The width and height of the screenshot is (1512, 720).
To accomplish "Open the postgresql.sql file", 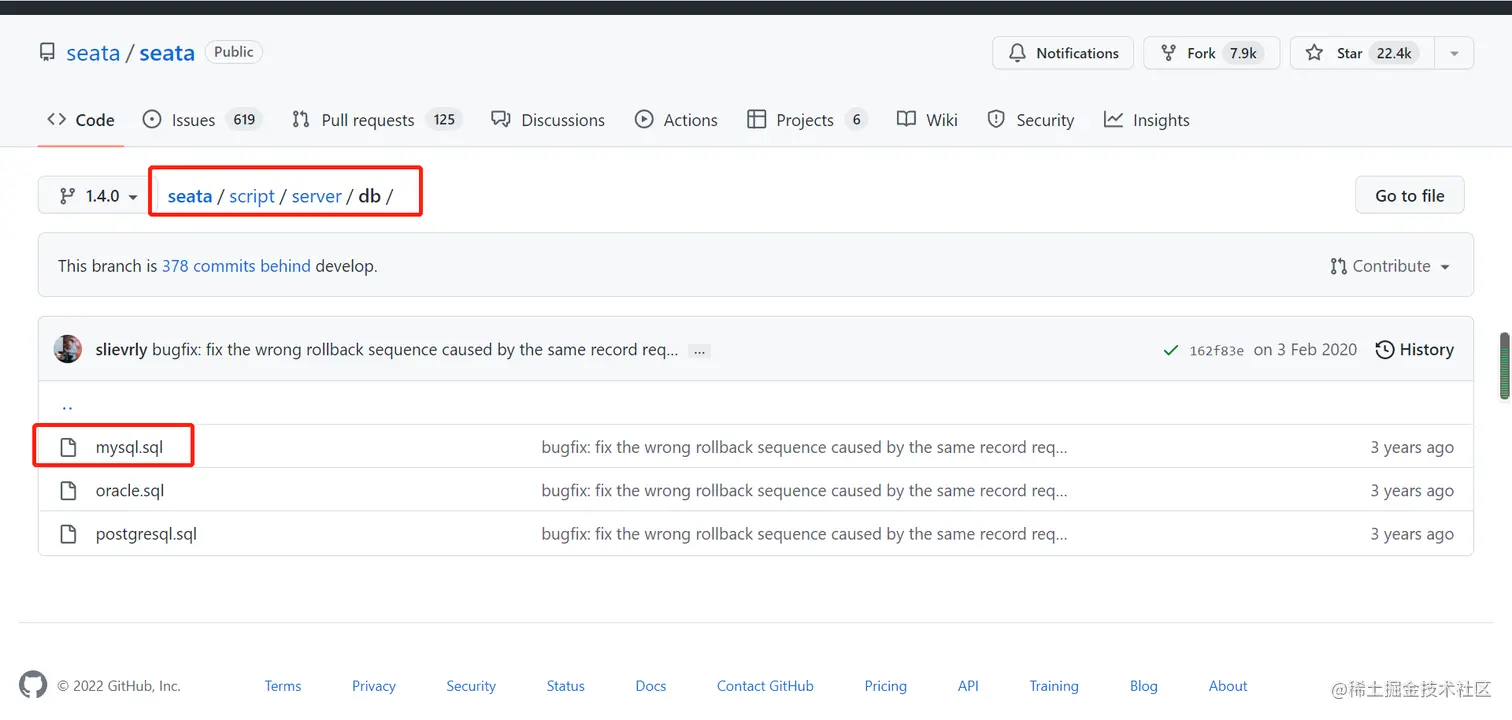I will [x=146, y=534].
